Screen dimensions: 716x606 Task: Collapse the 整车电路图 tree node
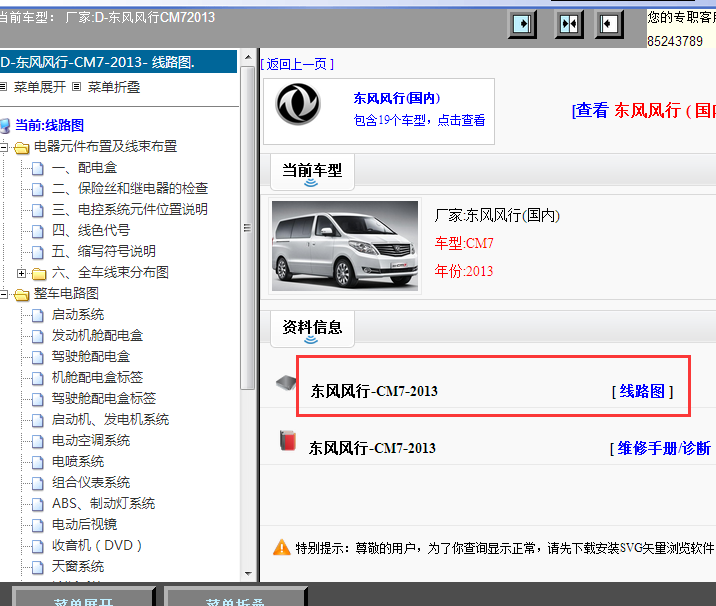4,294
